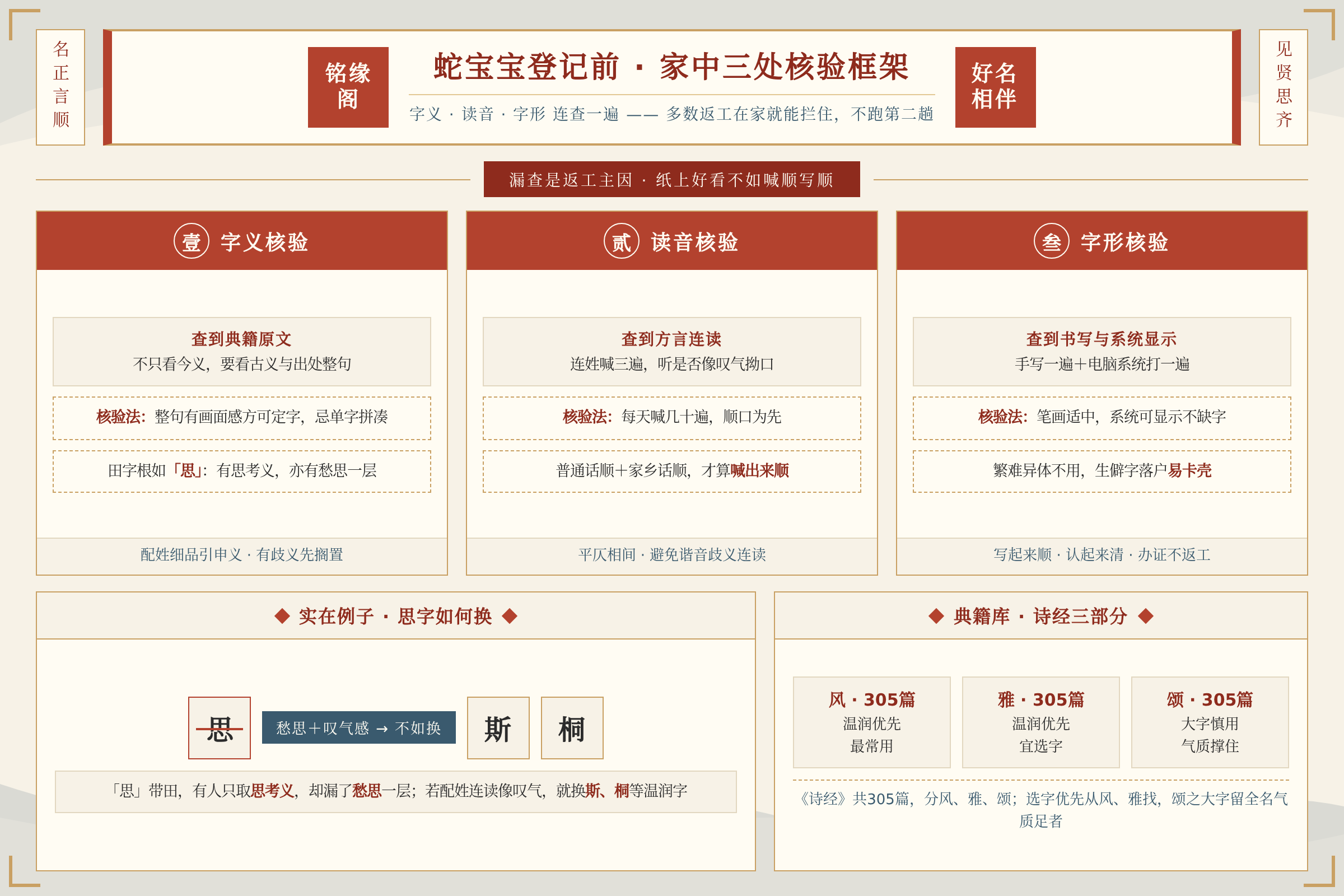Open the 读音核验 column header
This screenshot has width=1344, height=896.
point(672,241)
